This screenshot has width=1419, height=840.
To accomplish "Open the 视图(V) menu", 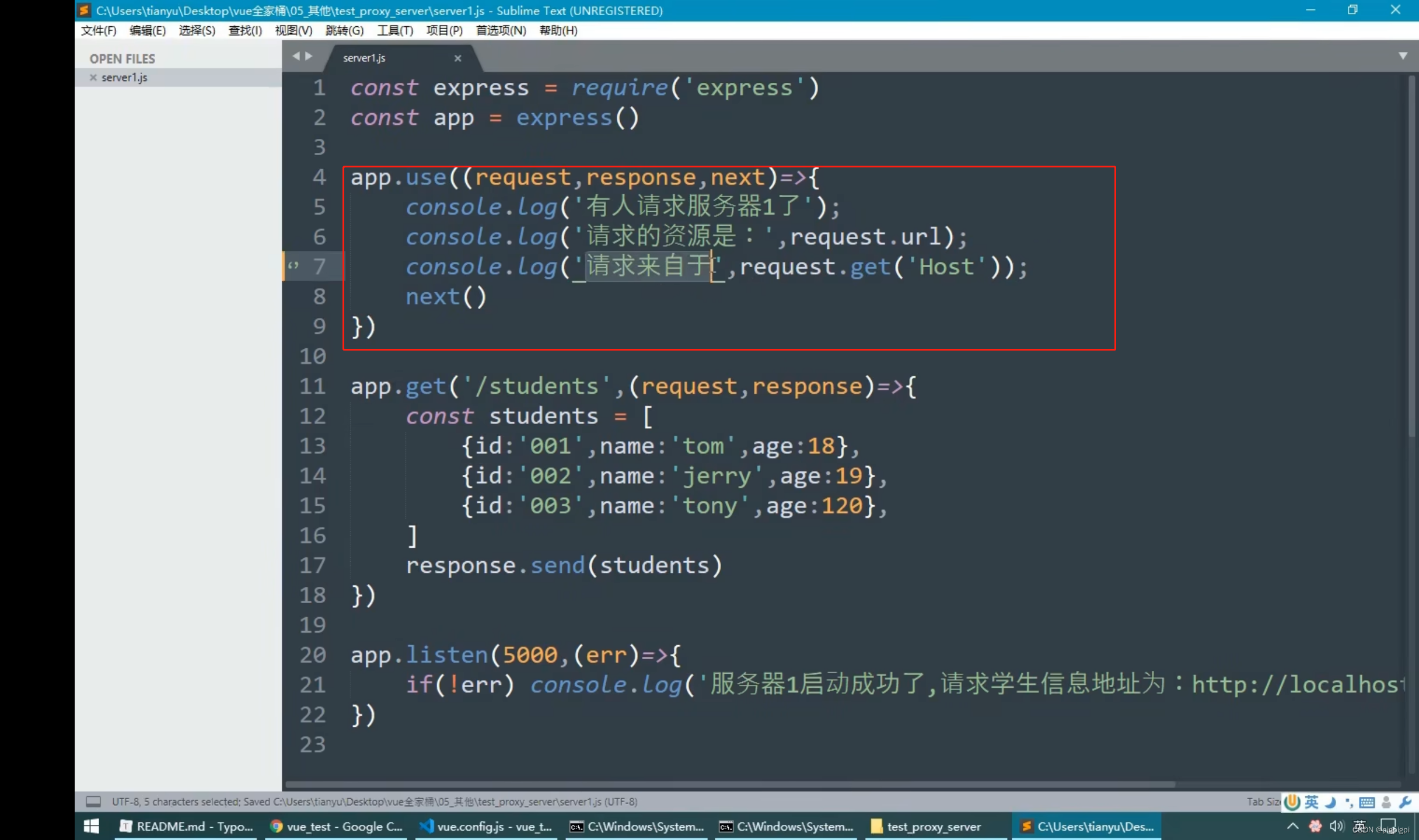I will [x=293, y=30].
